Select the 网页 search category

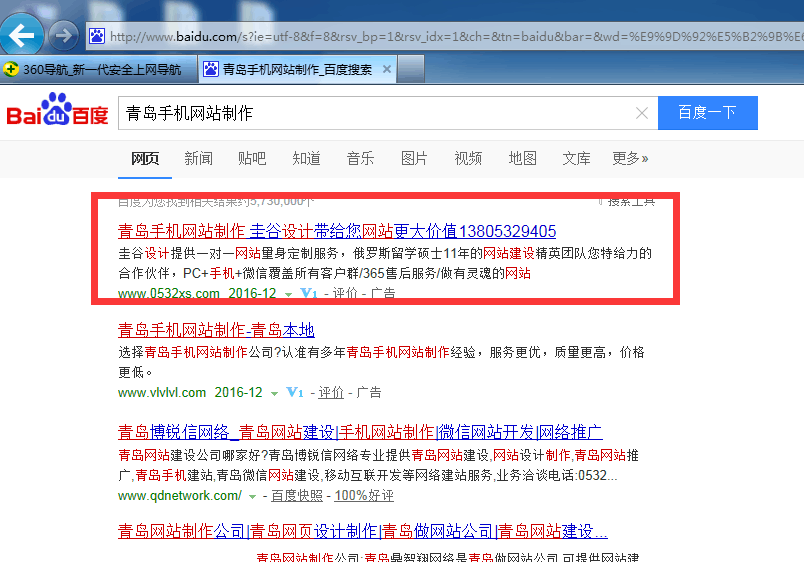point(145,158)
